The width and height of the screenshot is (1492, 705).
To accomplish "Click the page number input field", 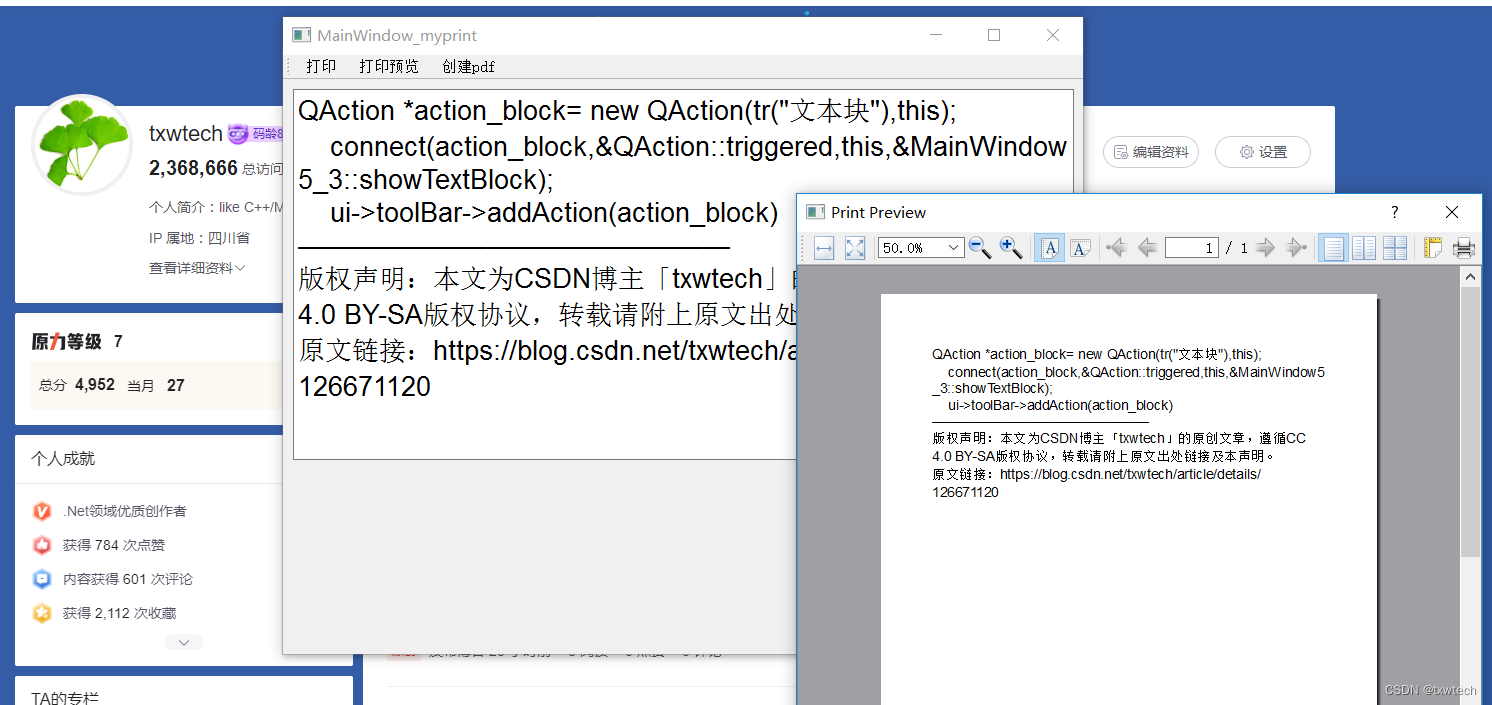I will pos(1191,247).
